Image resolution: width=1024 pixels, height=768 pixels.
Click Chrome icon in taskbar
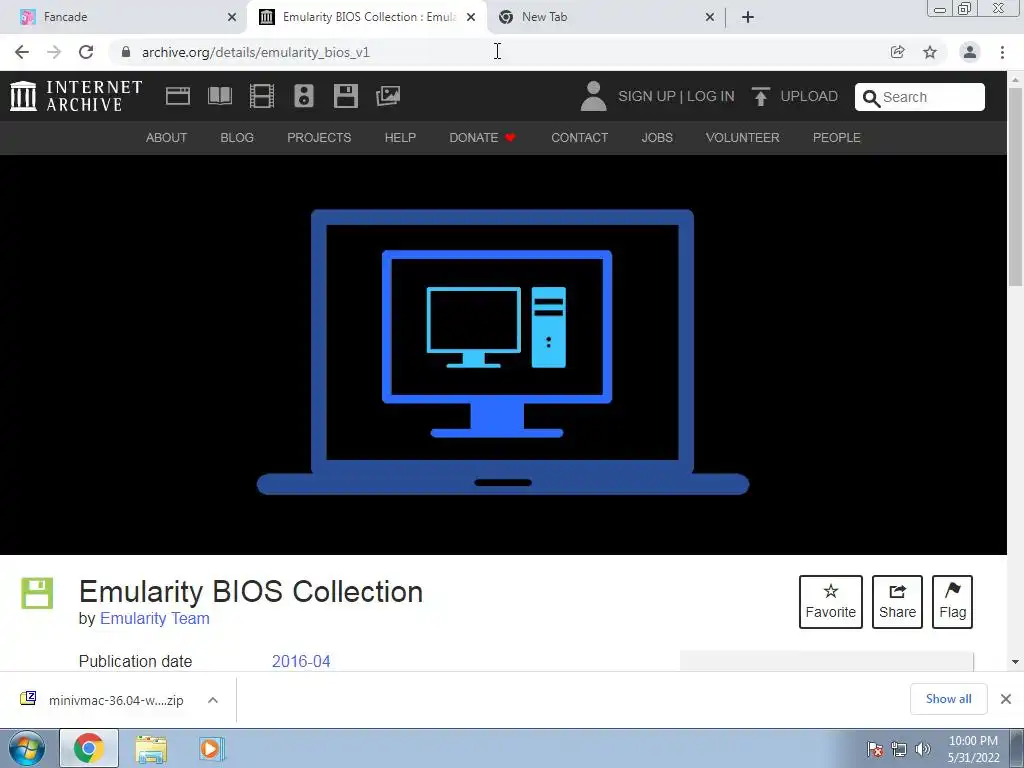click(x=89, y=748)
